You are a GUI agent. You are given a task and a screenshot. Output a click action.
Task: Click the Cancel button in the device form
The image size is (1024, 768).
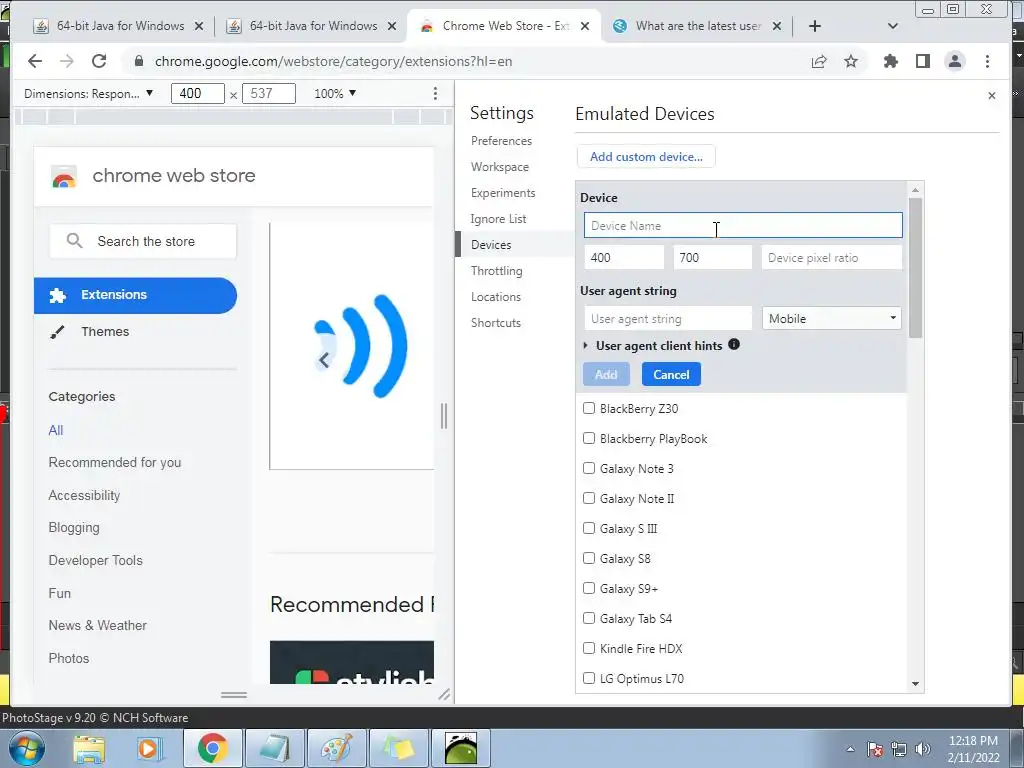(671, 375)
